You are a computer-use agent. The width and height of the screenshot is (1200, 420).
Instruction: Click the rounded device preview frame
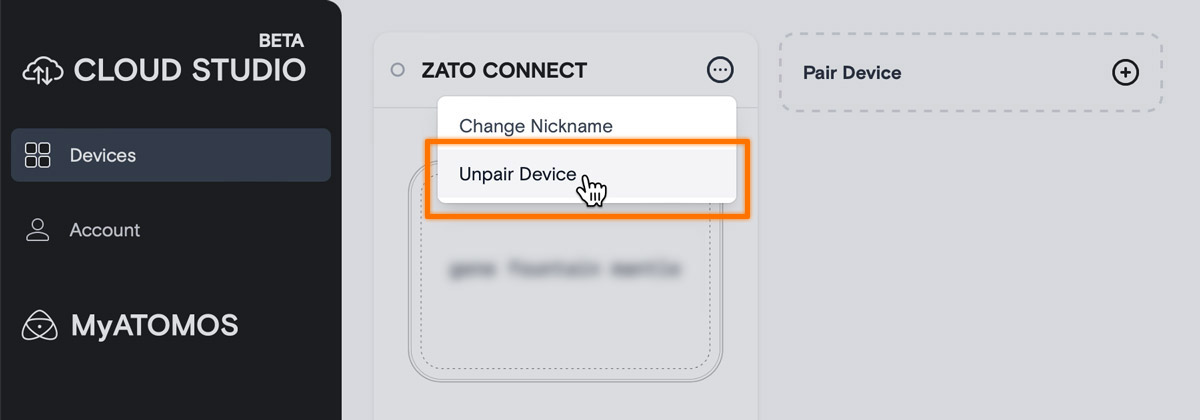pos(565,270)
